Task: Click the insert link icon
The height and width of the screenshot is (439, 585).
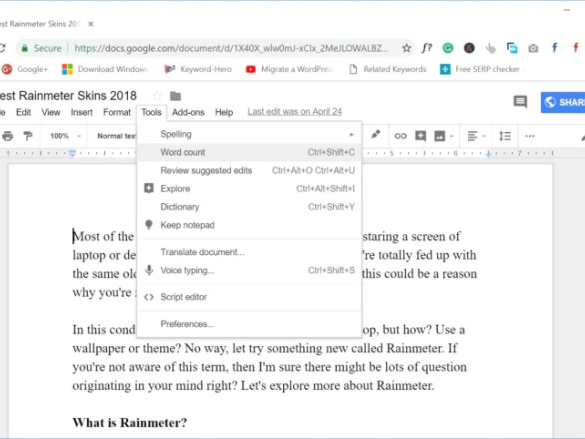Action: pyautogui.click(x=400, y=136)
